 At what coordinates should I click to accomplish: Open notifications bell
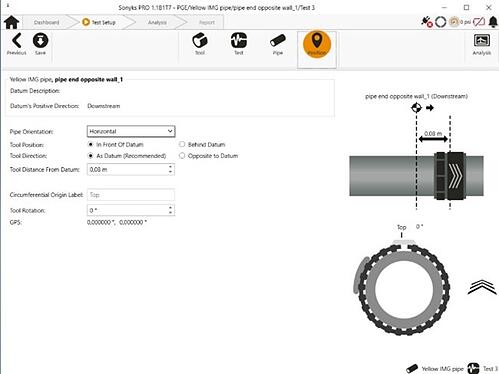pos(493,22)
